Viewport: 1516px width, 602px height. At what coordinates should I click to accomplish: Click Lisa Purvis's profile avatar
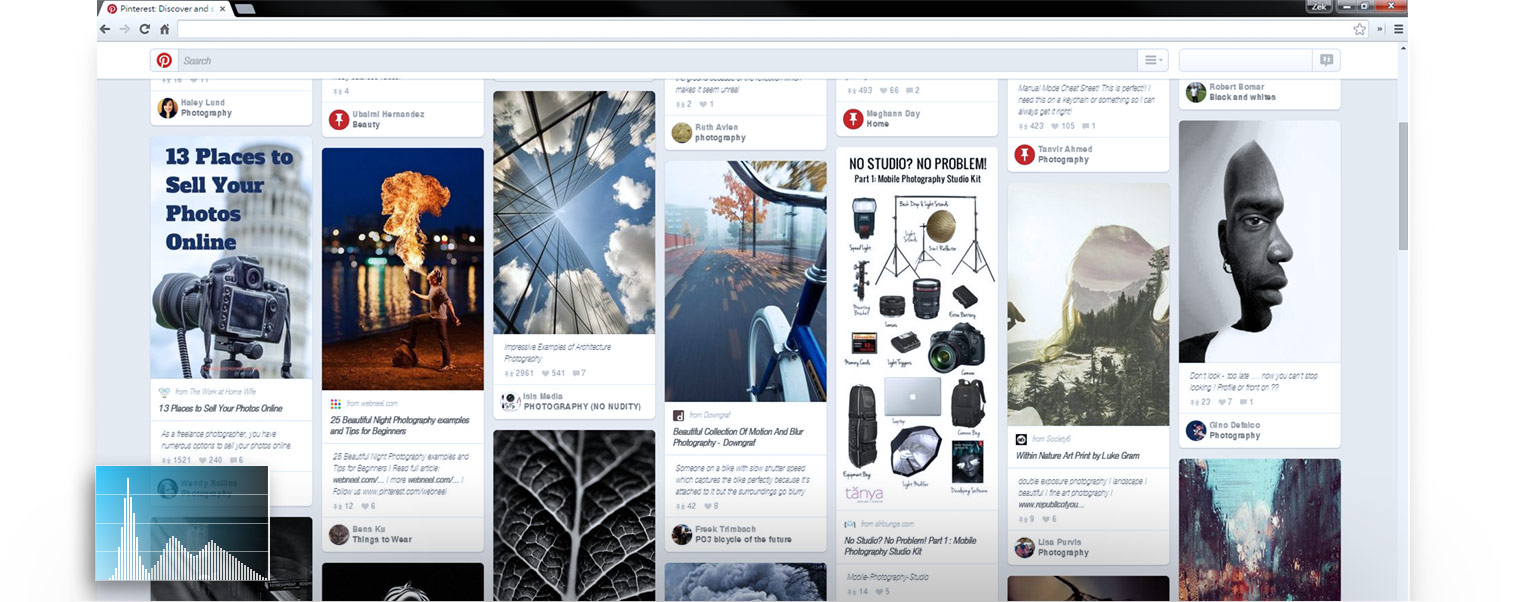point(1024,547)
